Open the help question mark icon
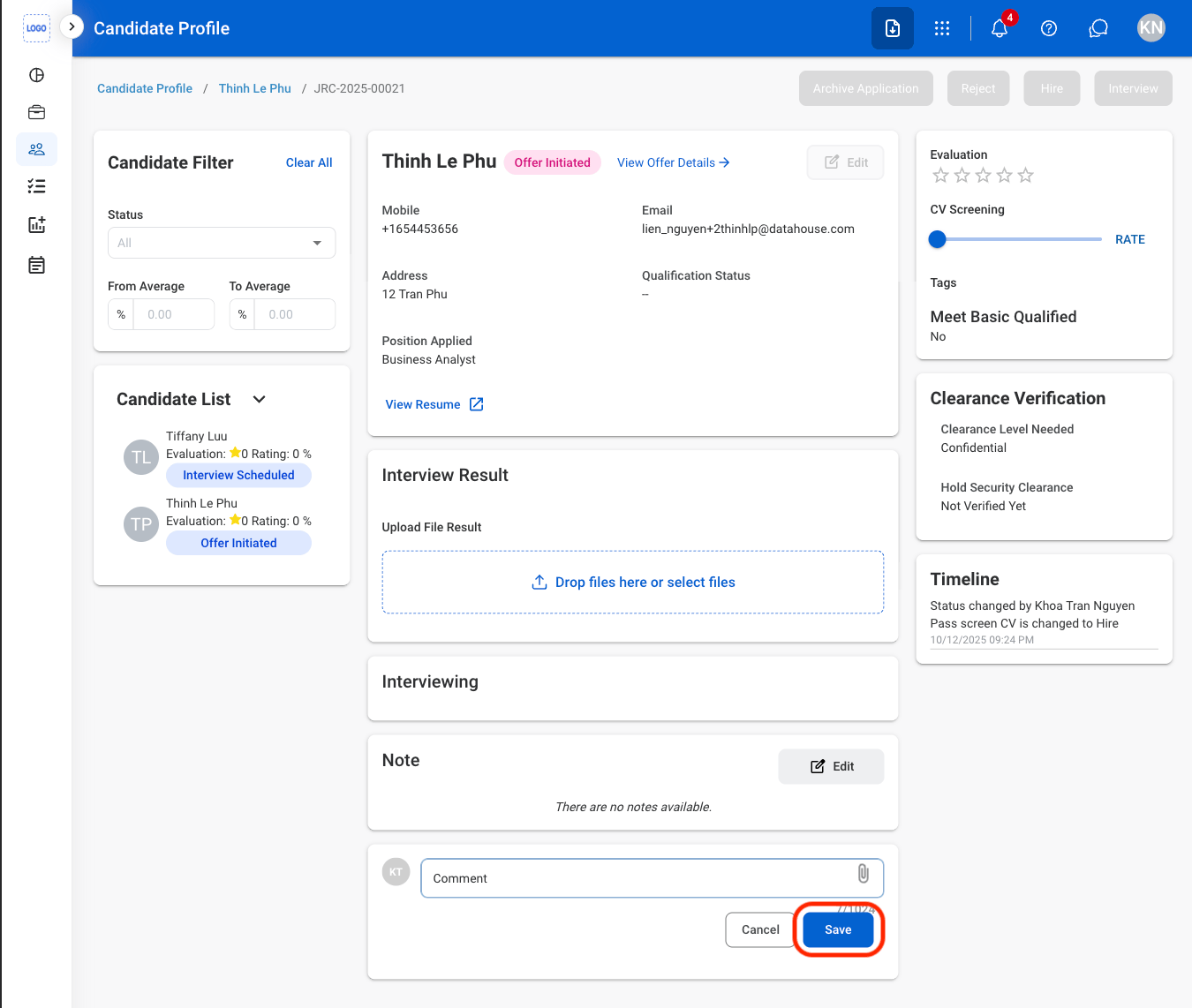Image resolution: width=1192 pixels, height=1008 pixels. (x=1049, y=28)
